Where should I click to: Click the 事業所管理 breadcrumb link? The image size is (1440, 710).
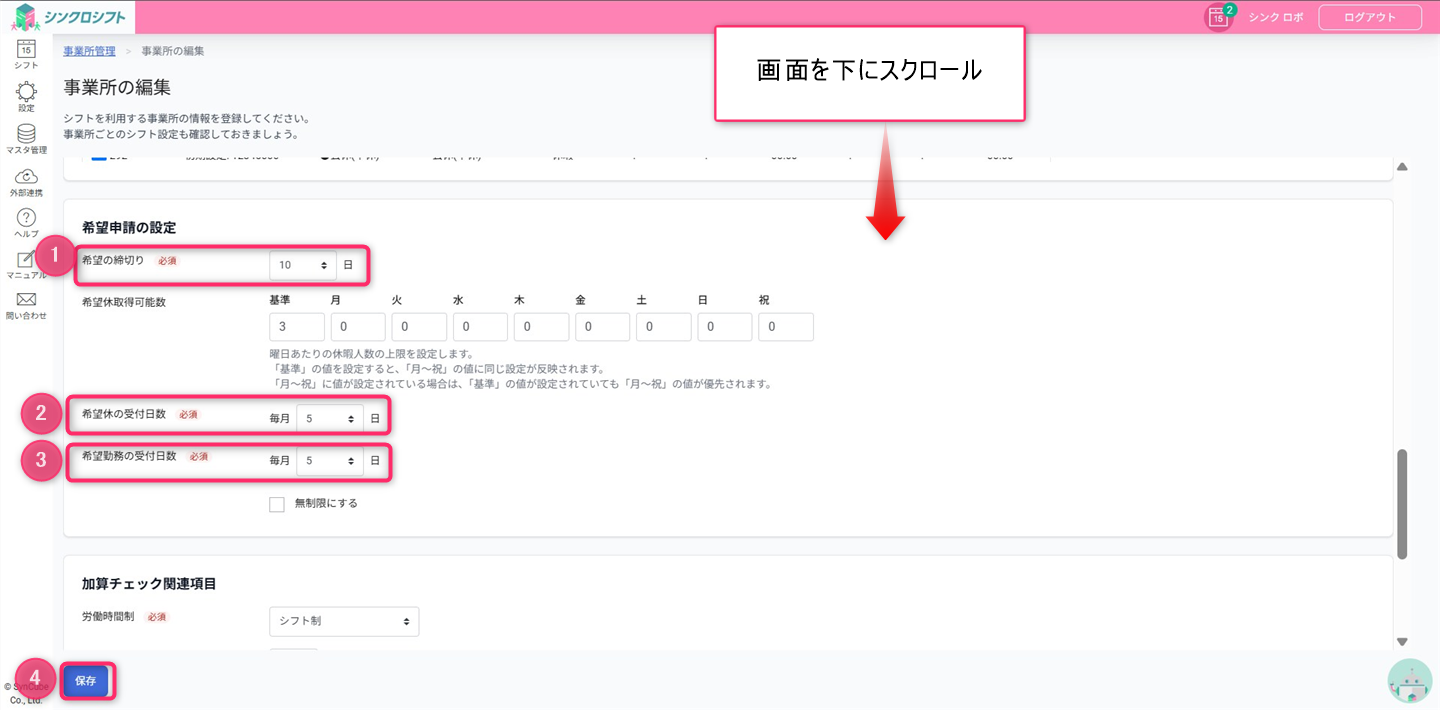(x=89, y=51)
